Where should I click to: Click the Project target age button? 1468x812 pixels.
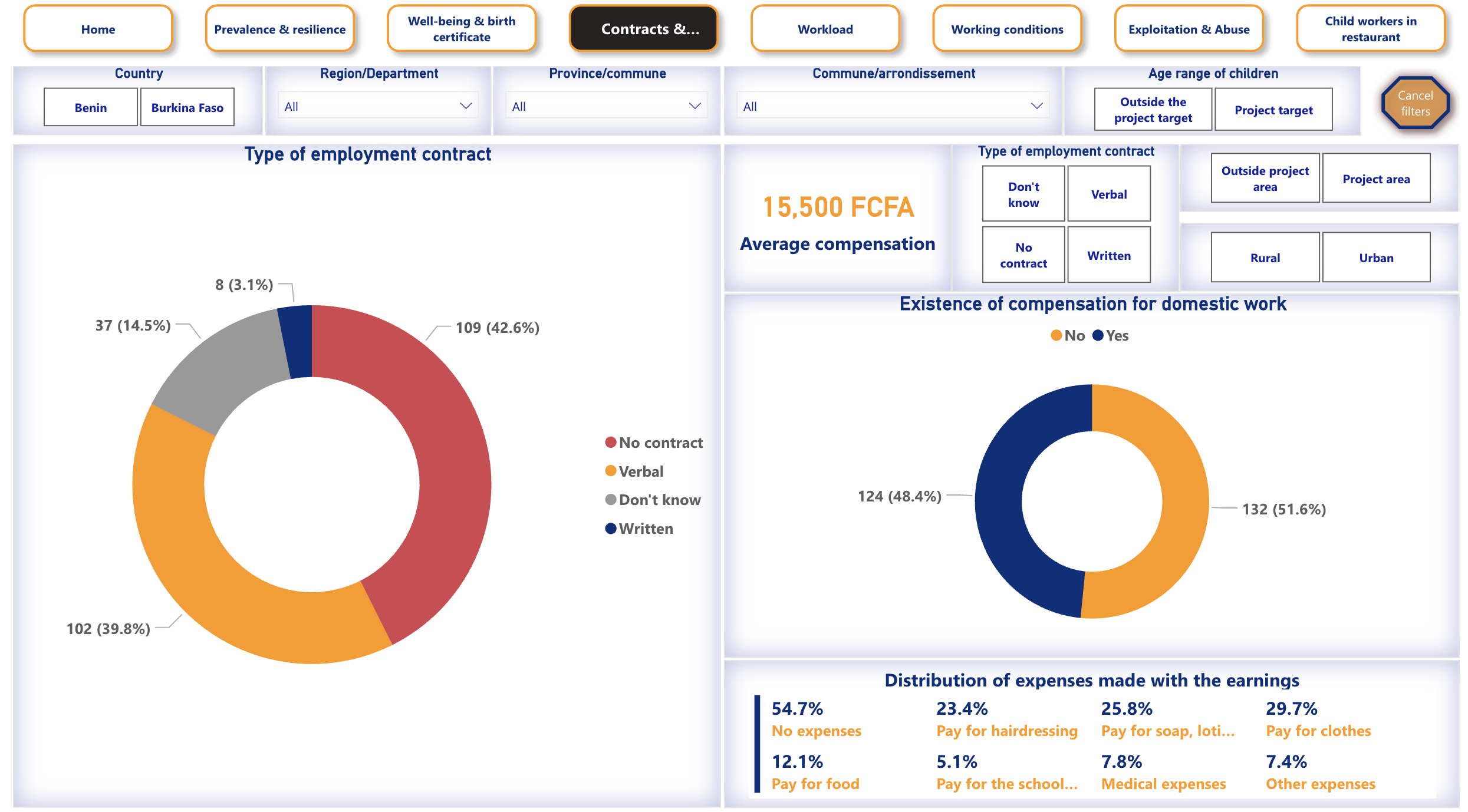coord(1273,110)
